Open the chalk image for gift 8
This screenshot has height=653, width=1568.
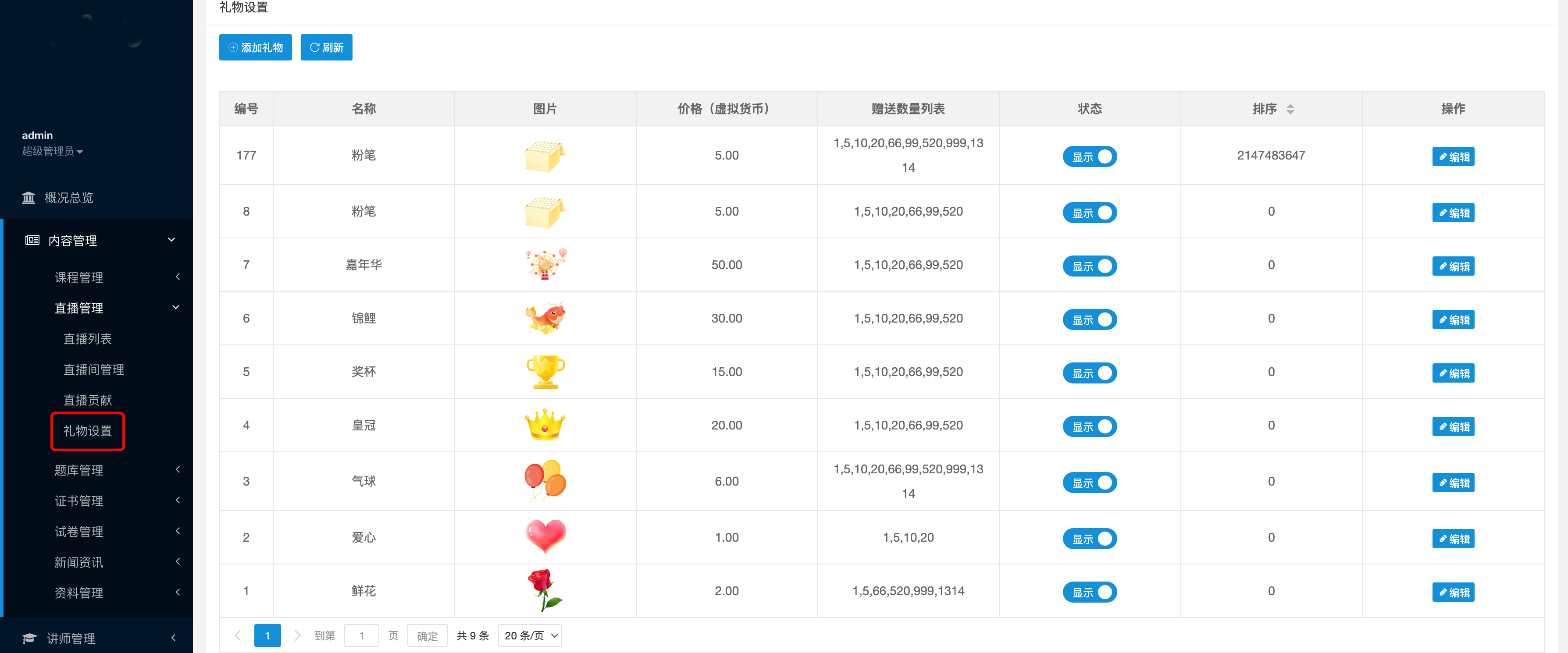tap(545, 212)
